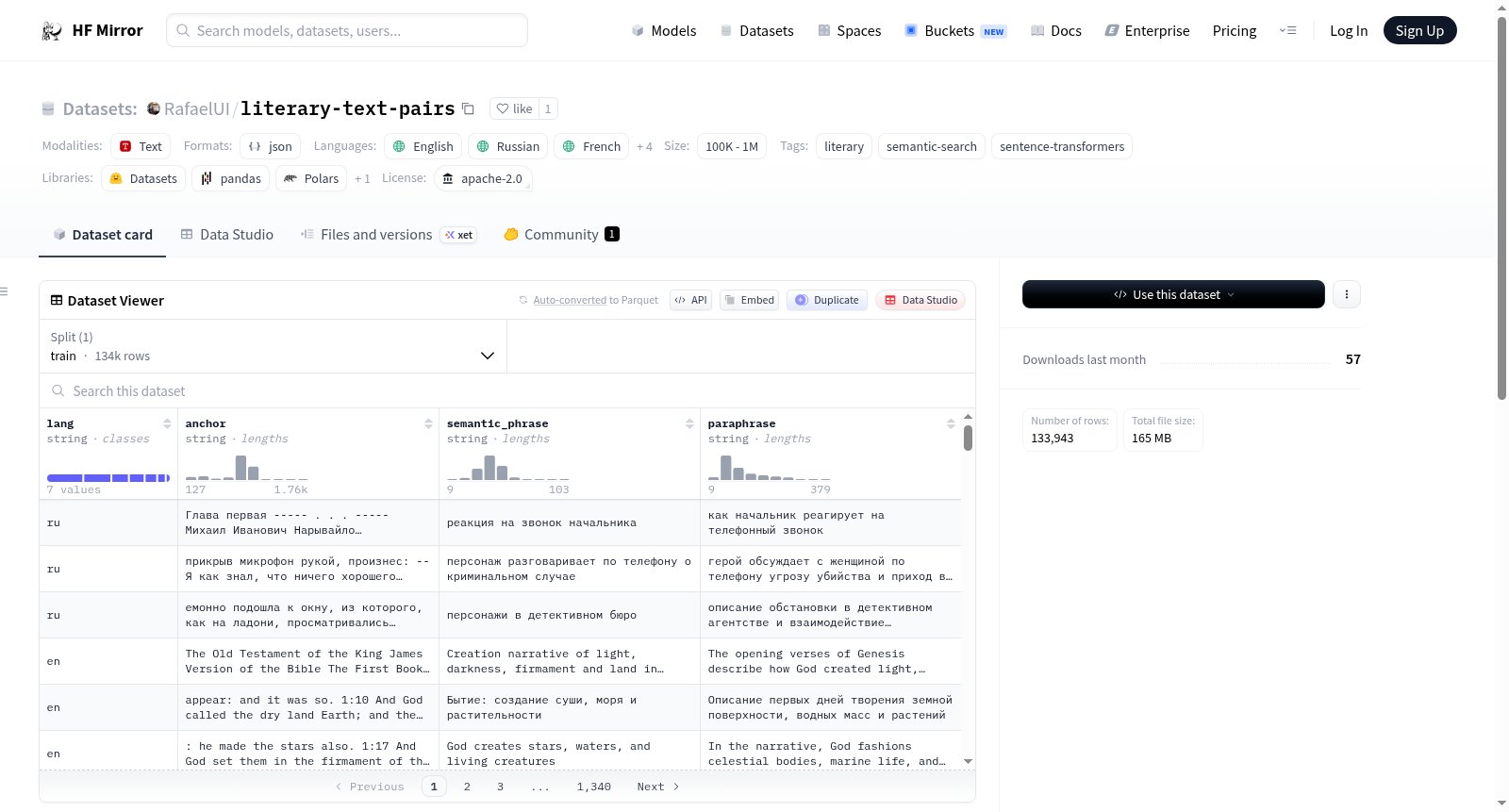Image resolution: width=1509 pixels, height=812 pixels.
Task: Click the Embed button
Action: (x=749, y=300)
